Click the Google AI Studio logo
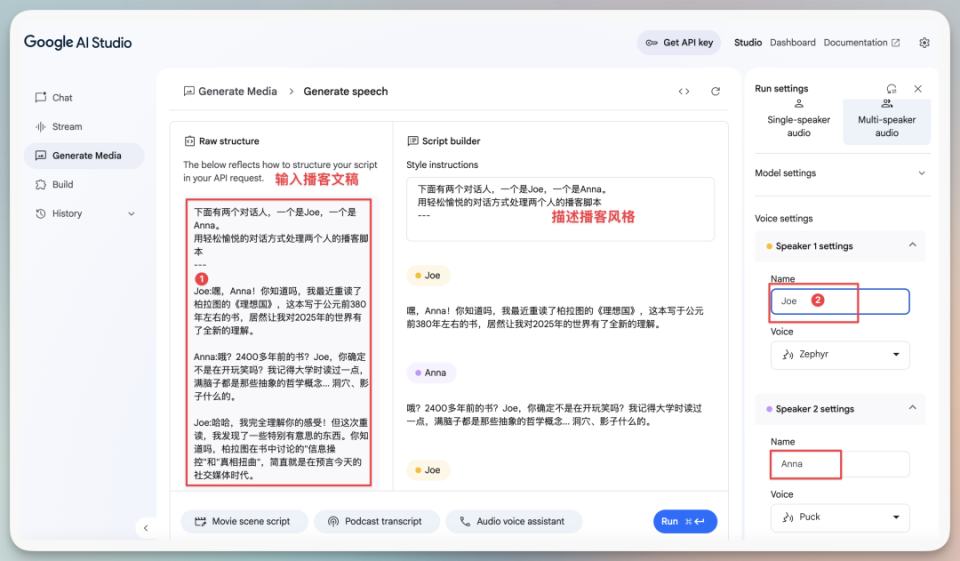The height and width of the screenshot is (561, 960). coord(78,42)
